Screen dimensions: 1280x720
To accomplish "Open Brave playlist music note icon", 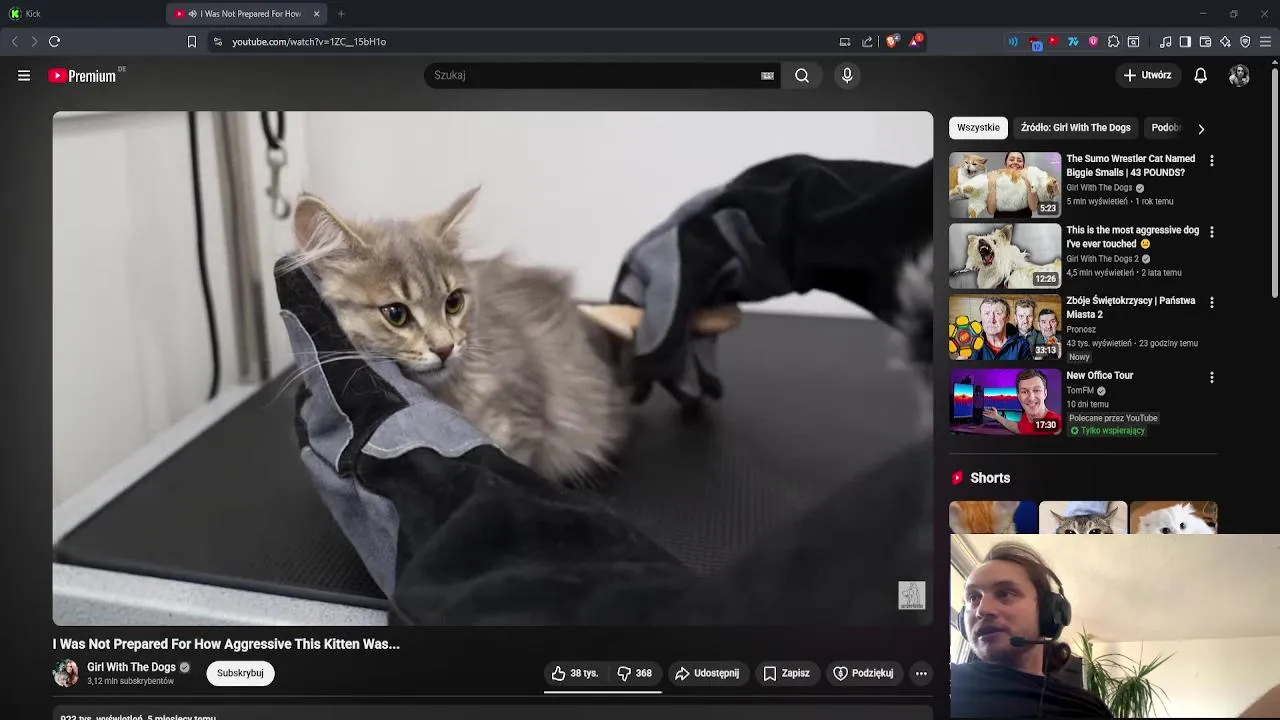I will point(1165,41).
